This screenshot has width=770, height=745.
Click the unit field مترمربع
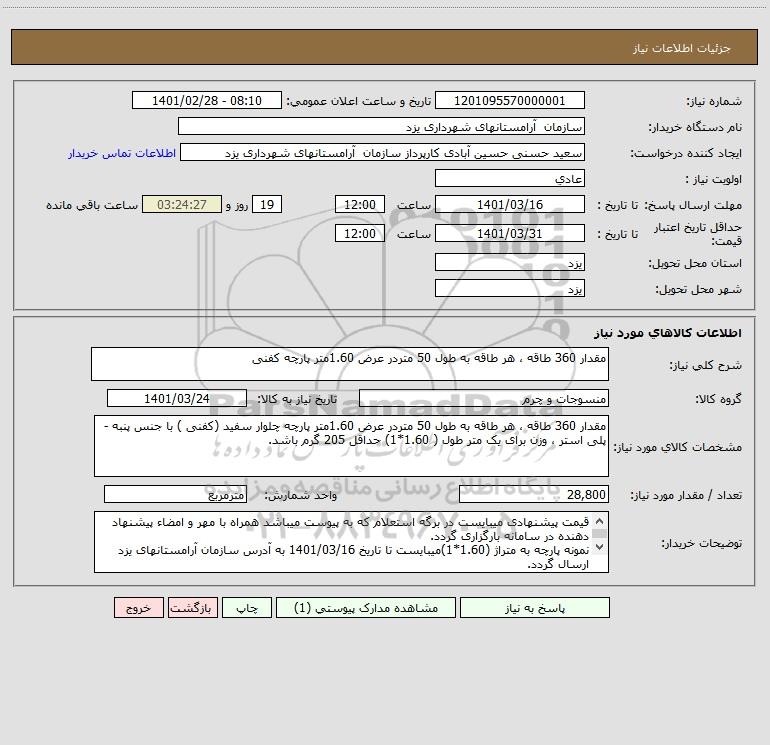pos(175,495)
